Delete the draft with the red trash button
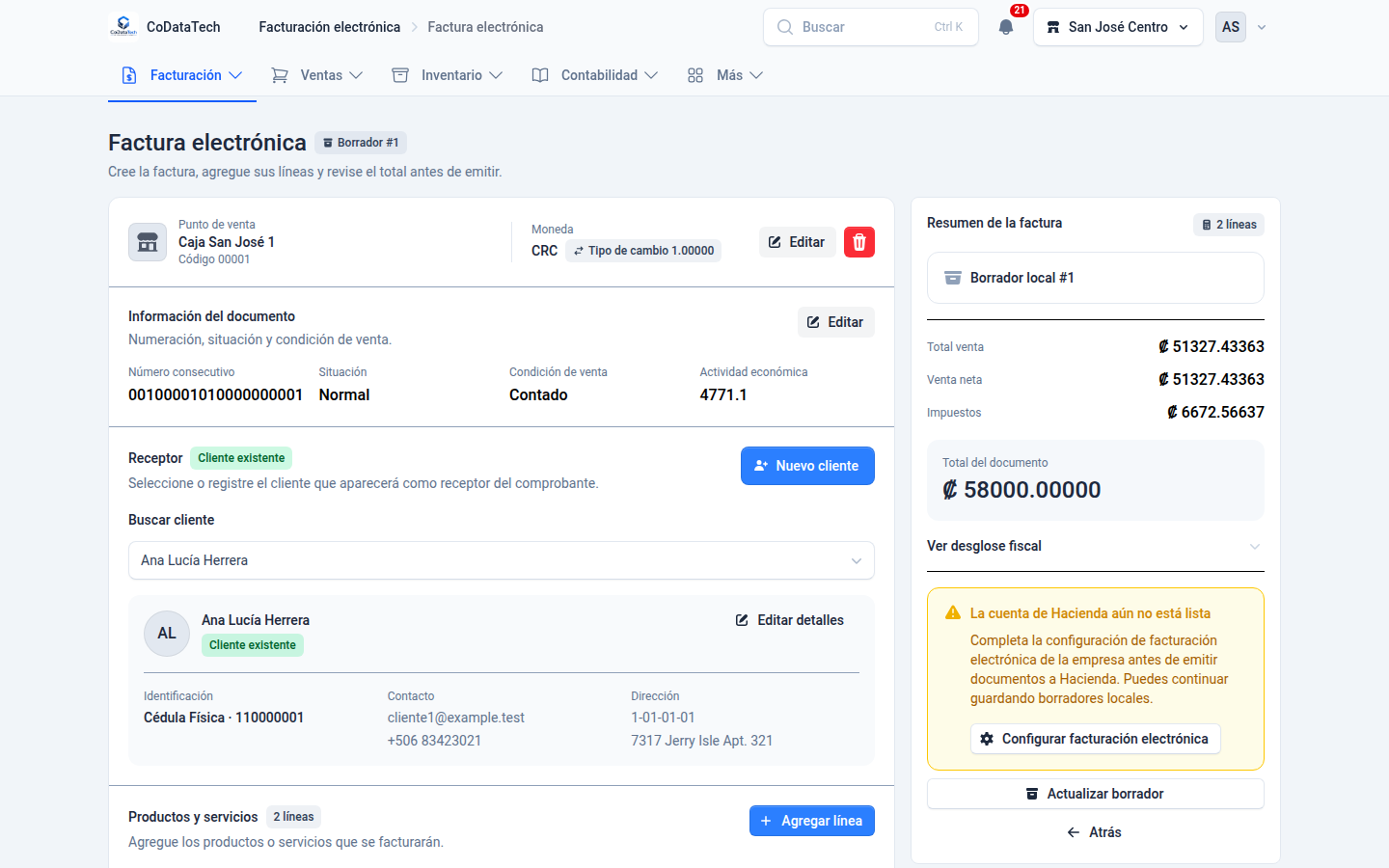This screenshot has height=868, width=1389. coord(859,242)
